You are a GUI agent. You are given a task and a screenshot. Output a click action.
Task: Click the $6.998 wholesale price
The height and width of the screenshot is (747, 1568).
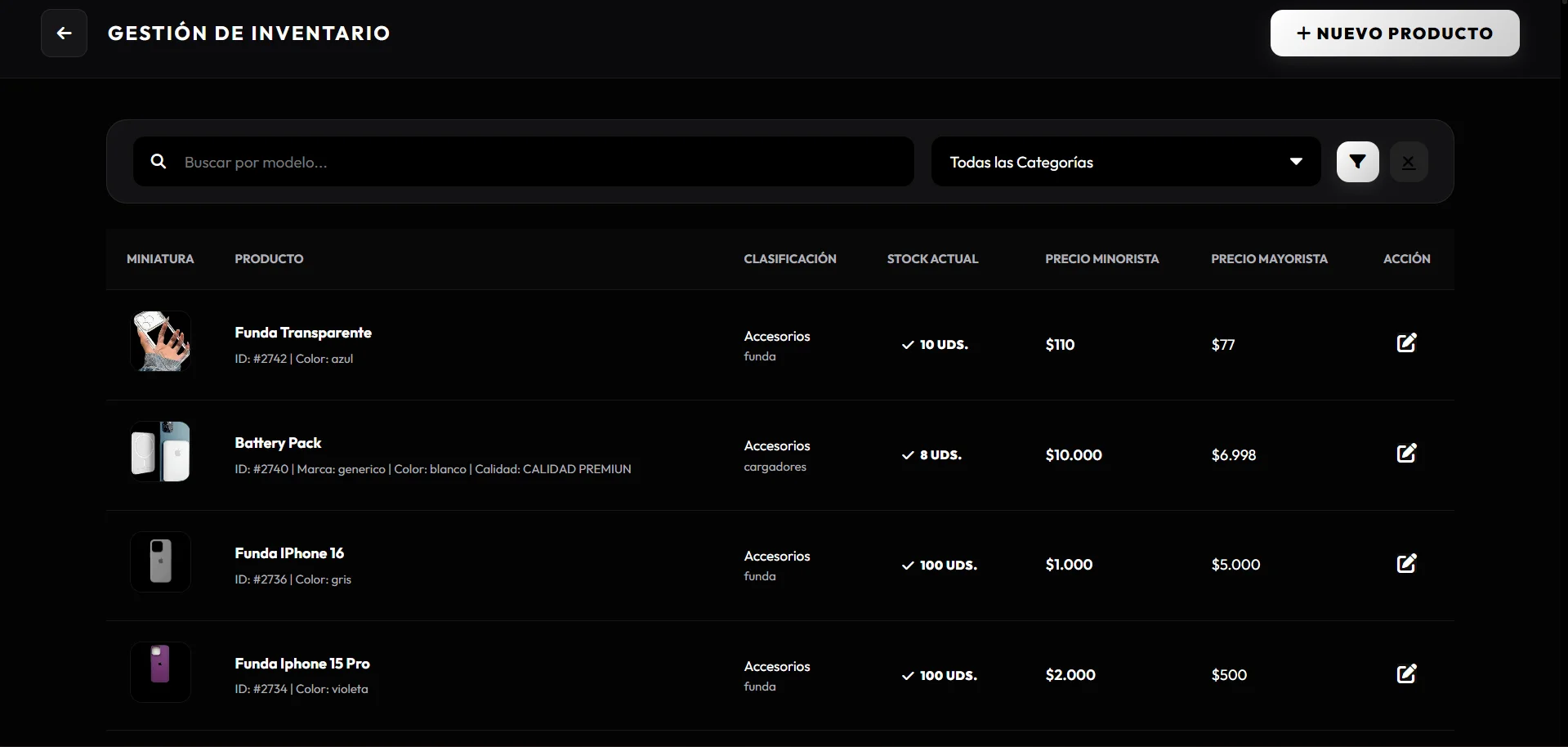(1234, 455)
